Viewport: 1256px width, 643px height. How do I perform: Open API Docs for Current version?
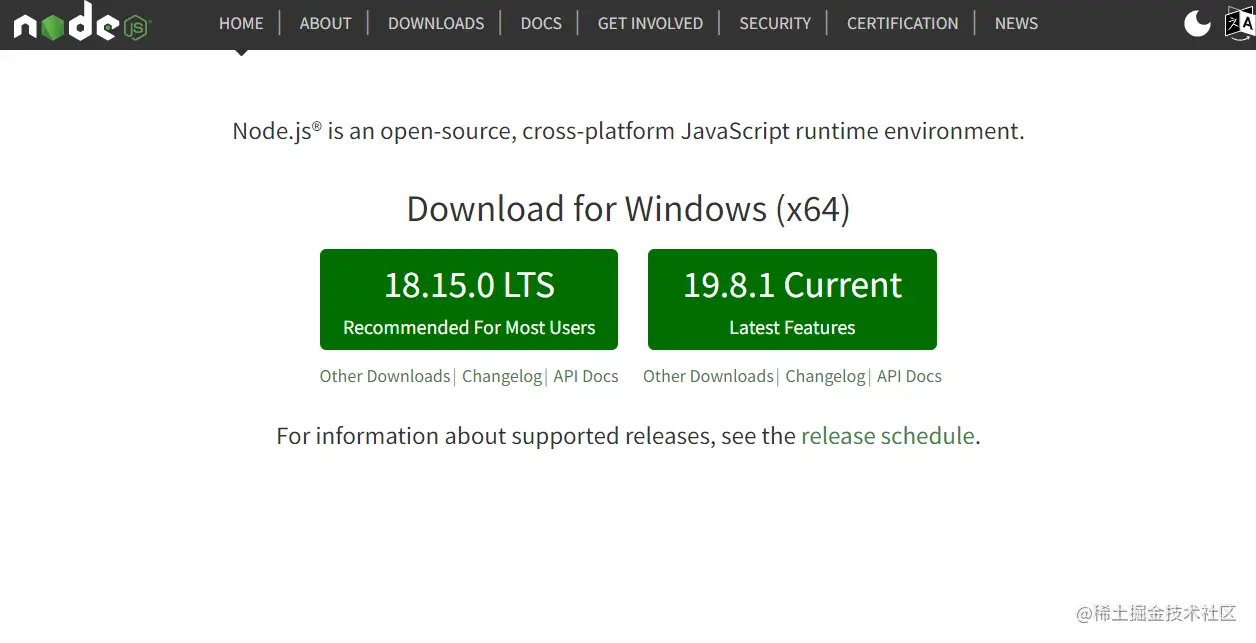point(909,376)
